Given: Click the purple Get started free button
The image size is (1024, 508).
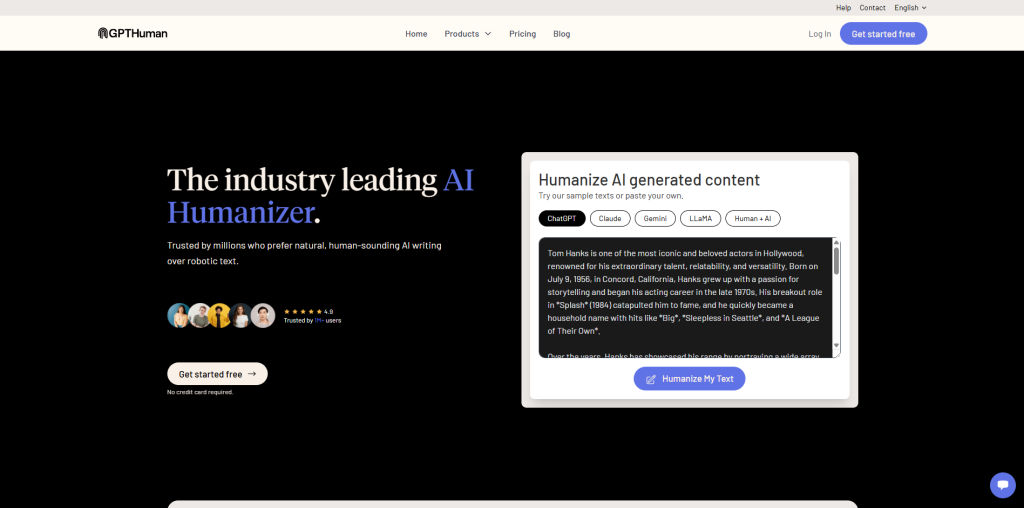Looking at the screenshot, I should pyautogui.click(x=883, y=33).
